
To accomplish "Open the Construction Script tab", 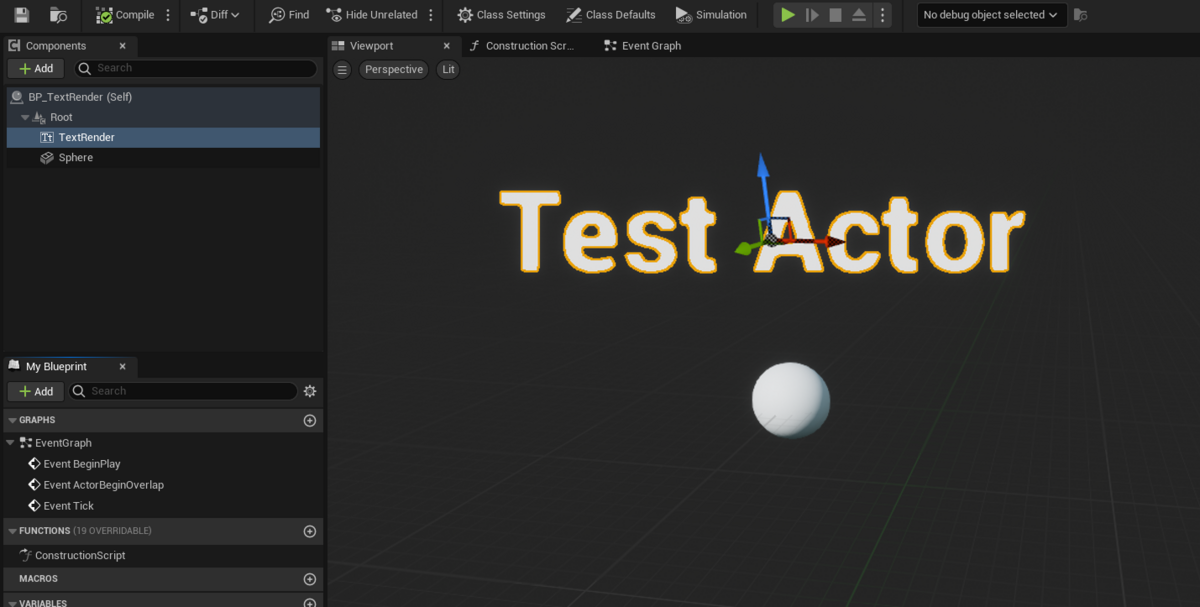I will click(x=524, y=45).
